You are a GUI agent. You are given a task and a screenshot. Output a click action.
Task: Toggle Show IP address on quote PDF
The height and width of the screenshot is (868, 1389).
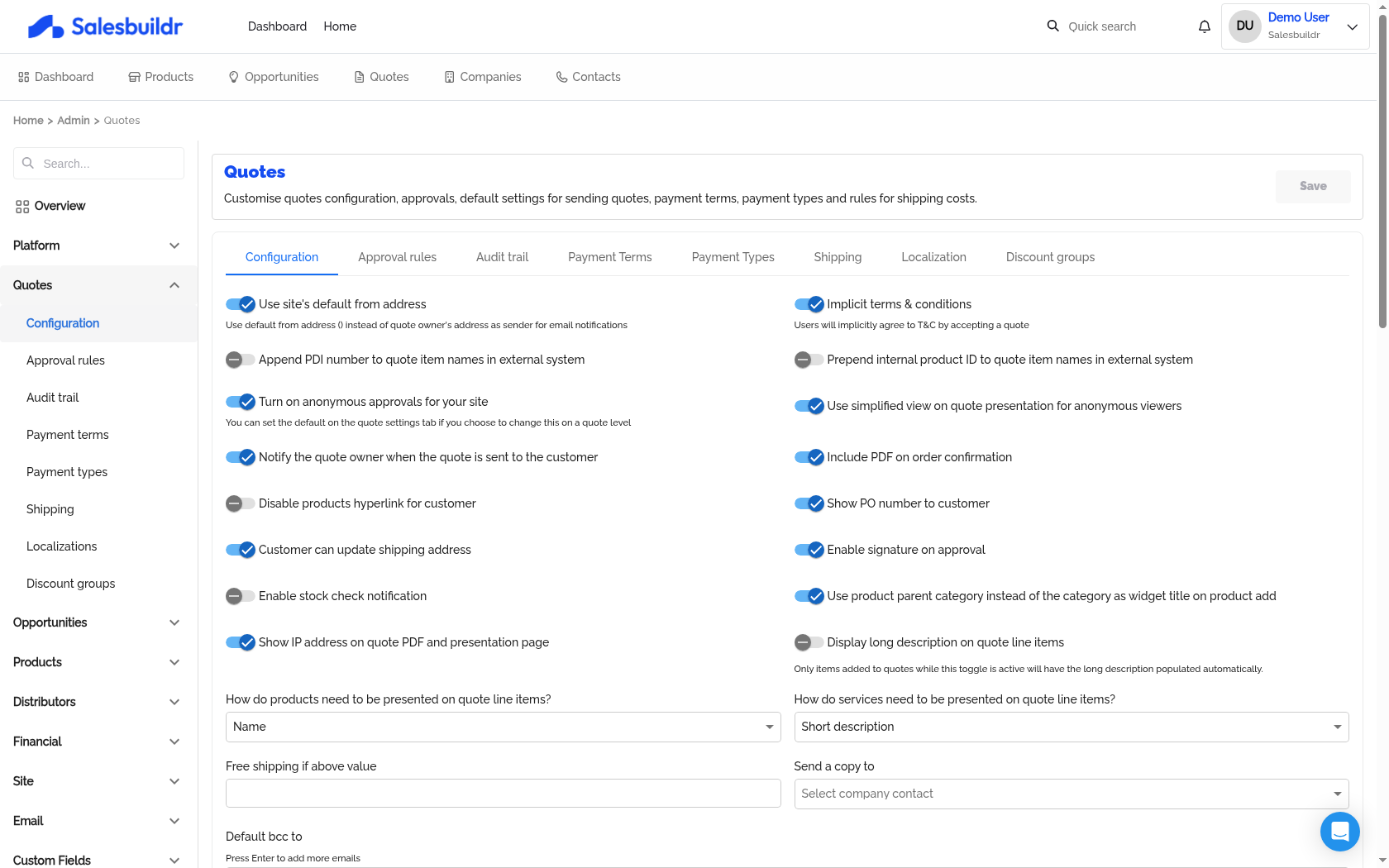coord(240,642)
